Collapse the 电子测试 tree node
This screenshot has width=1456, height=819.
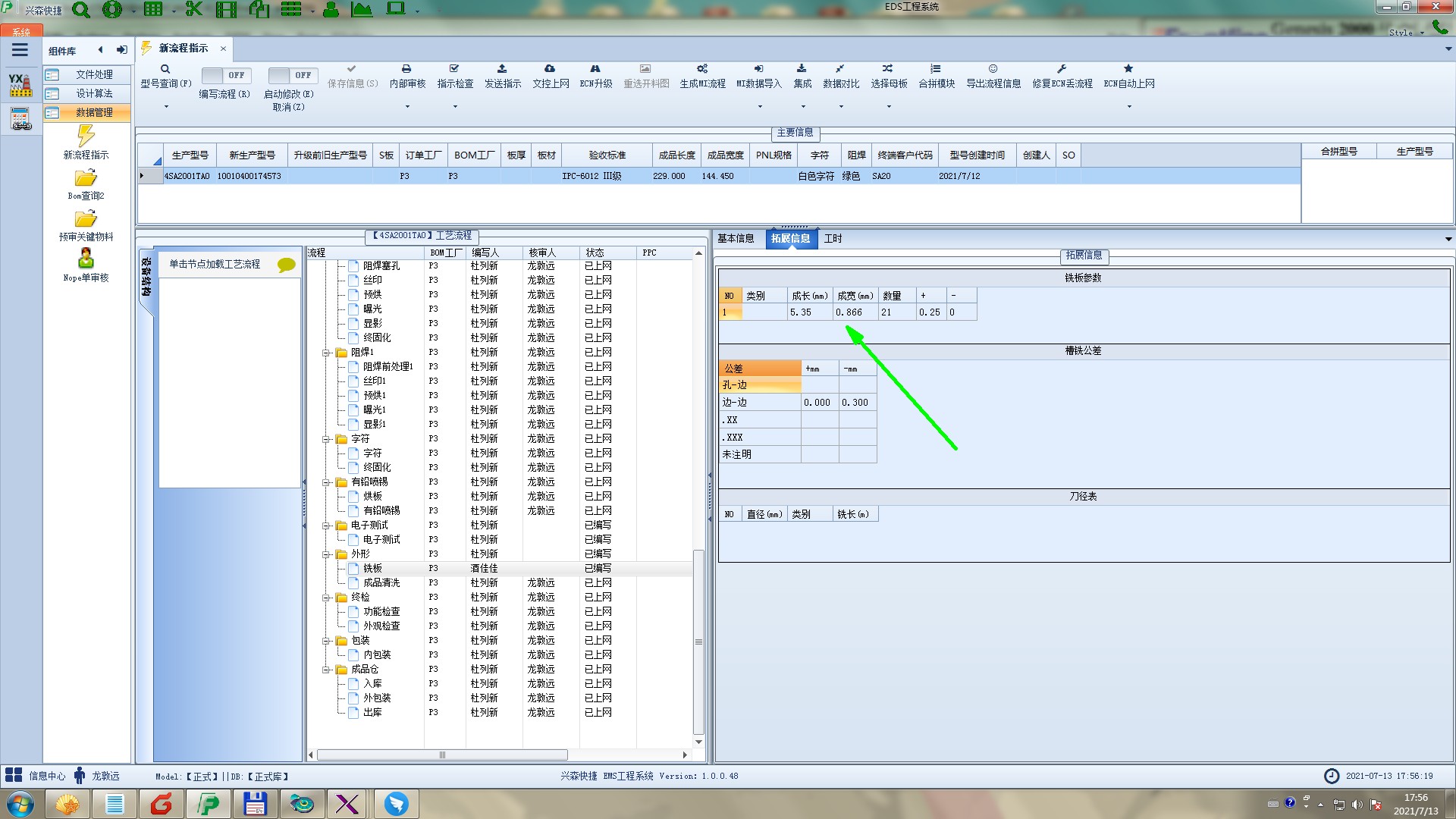coord(326,526)
